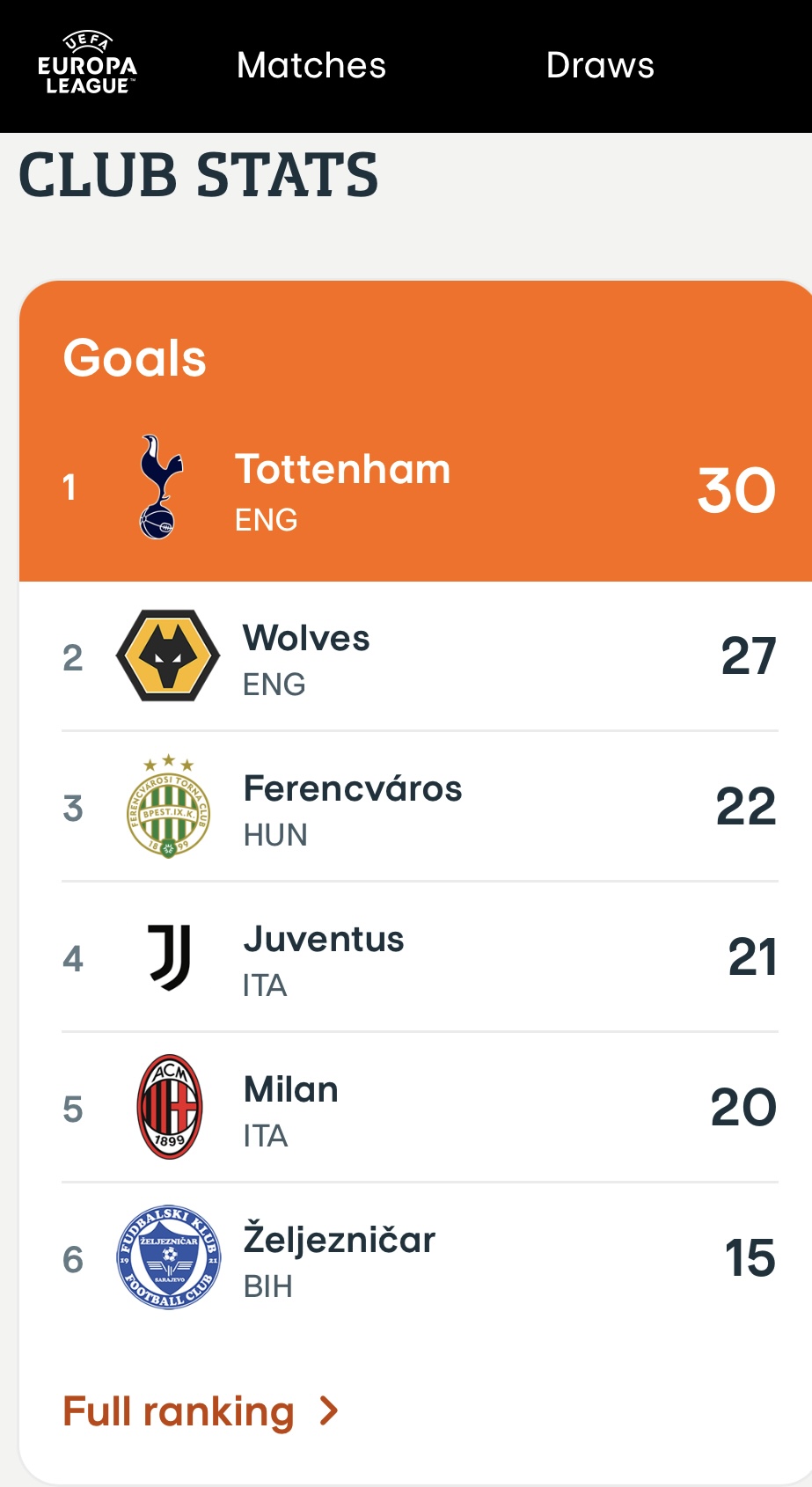Expand the chevron beside Full ranking

click(329, 1410)
